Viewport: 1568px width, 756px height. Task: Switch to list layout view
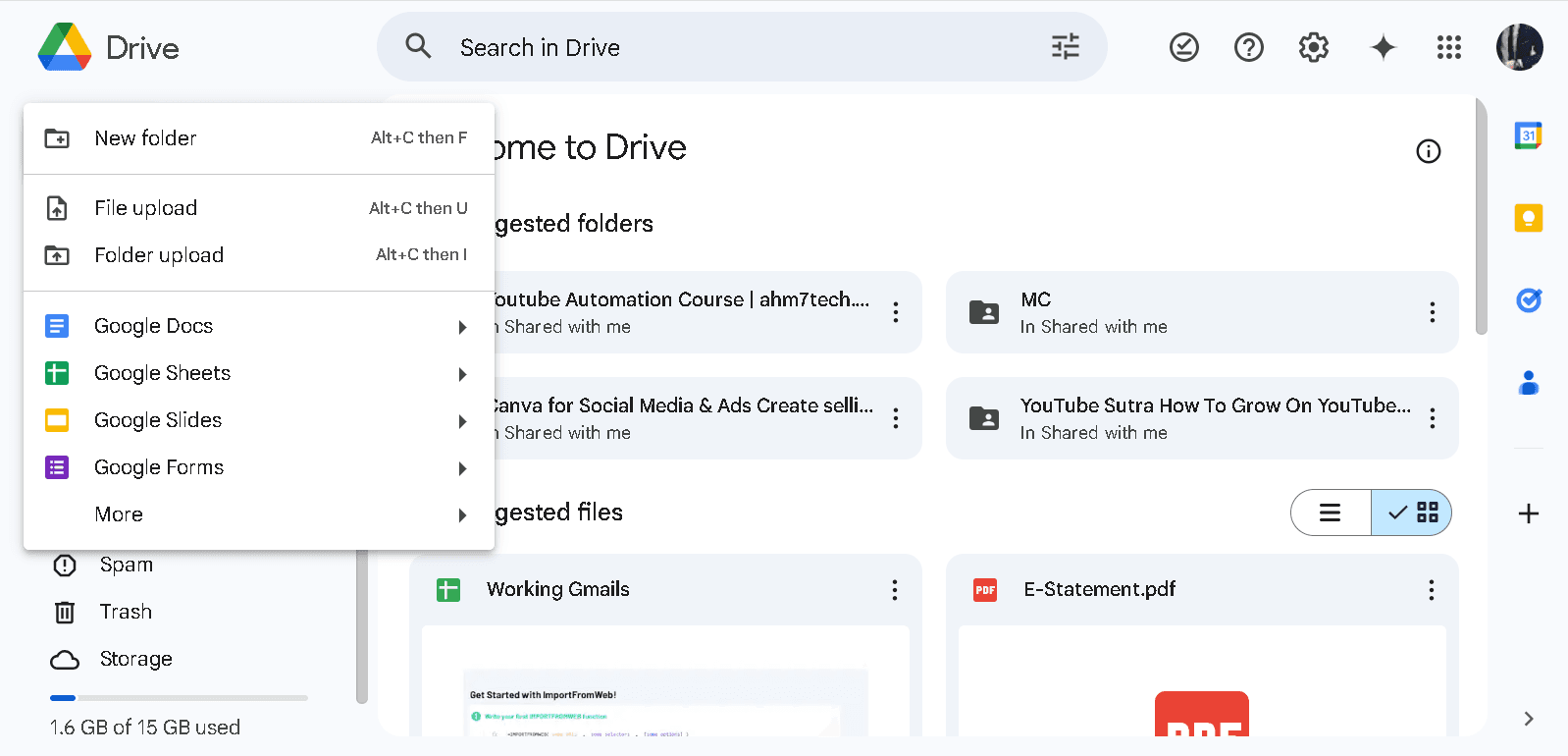[1331, 513]
